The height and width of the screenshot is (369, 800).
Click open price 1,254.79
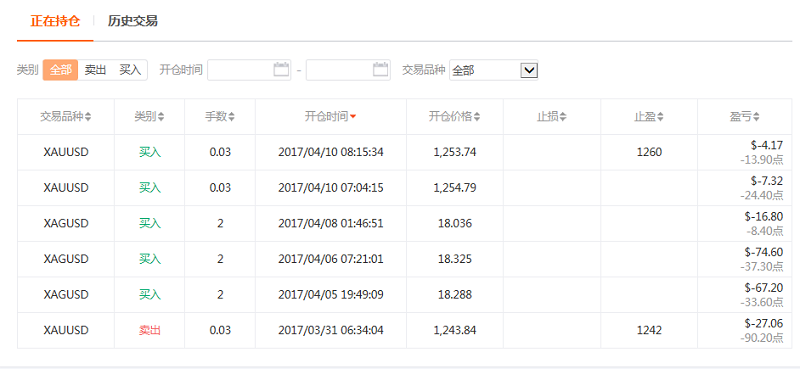(x=455, y=188)
